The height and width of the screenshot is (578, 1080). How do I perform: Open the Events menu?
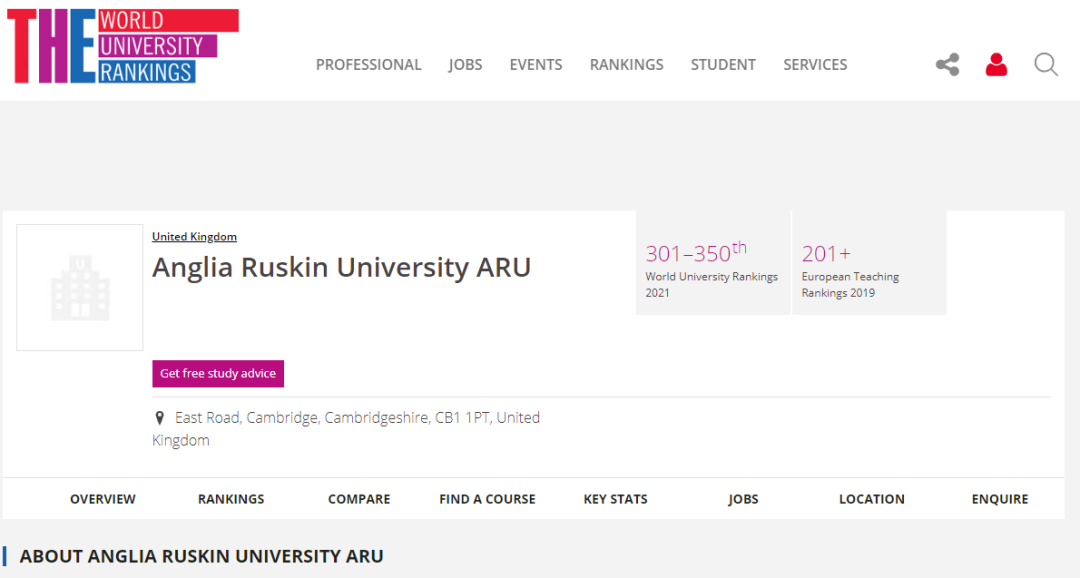coord(536,65)
